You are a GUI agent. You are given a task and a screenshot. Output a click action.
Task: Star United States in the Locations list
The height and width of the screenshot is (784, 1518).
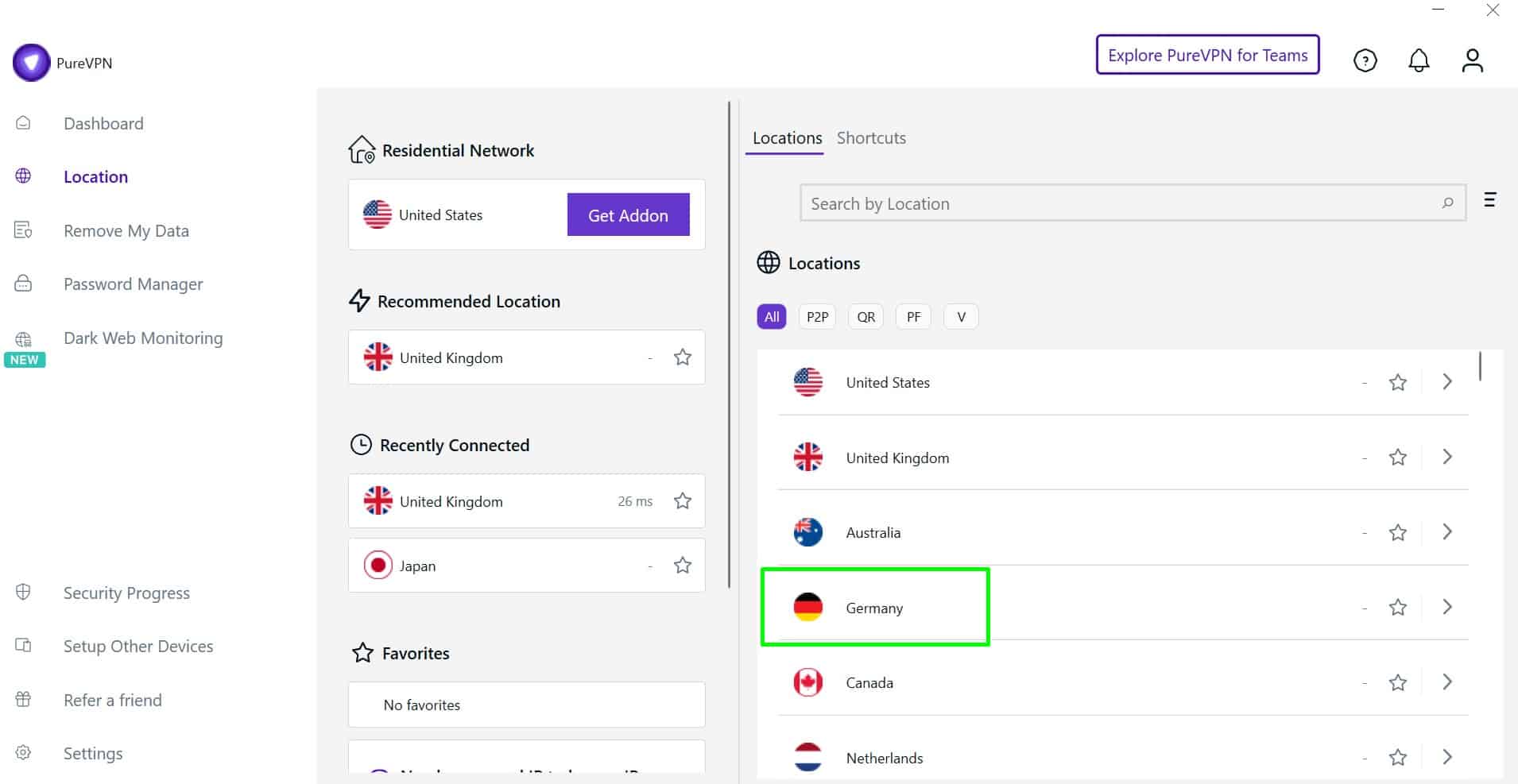[1398, 383]
